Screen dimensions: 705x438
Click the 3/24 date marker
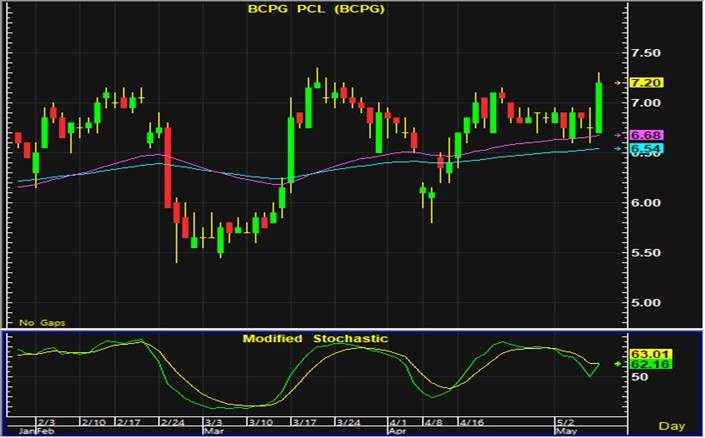pyautogui.click(x=348, y=423)
